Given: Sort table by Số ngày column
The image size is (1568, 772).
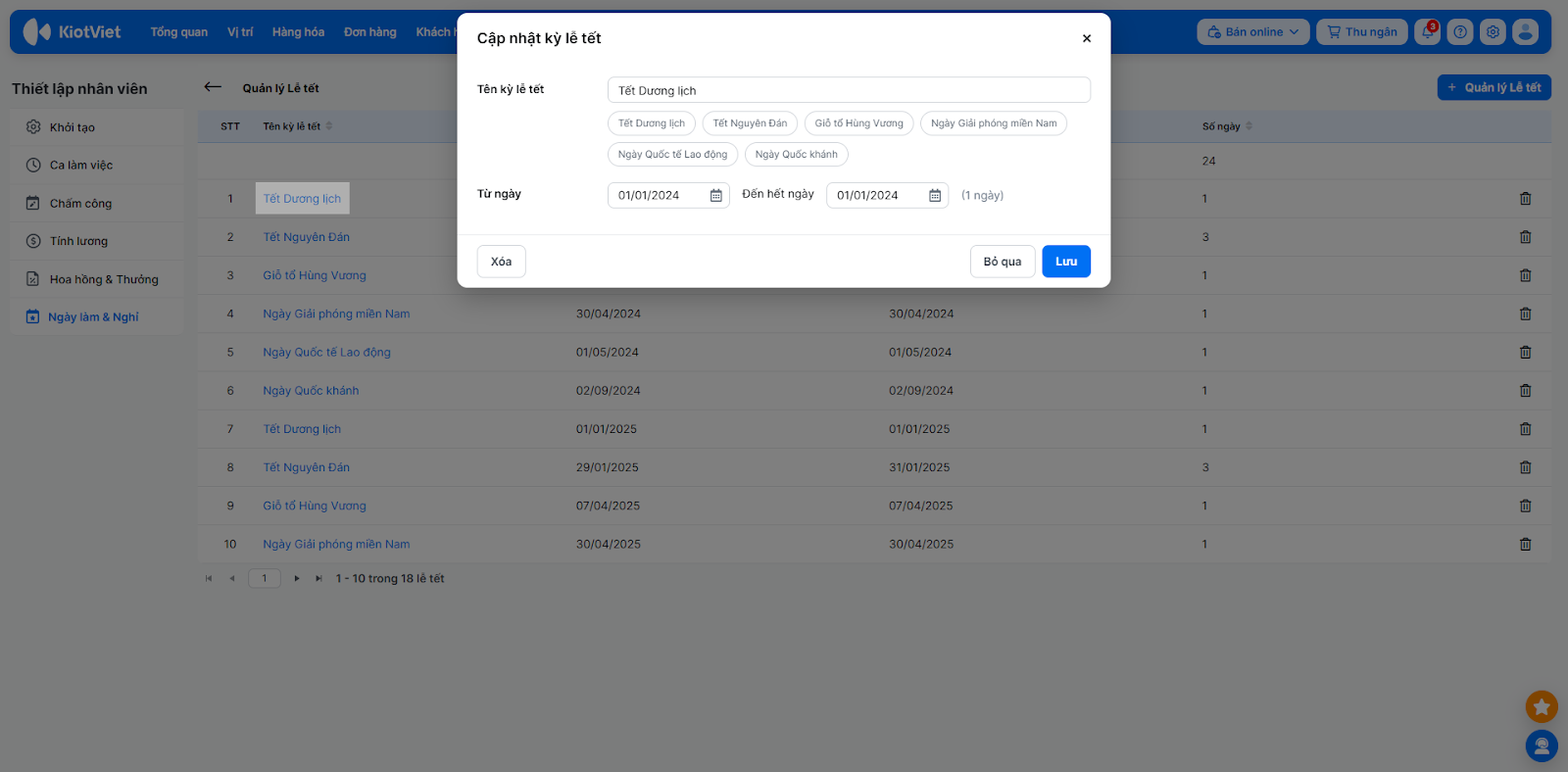Looking at the screenshot, I should (1227, 126).
